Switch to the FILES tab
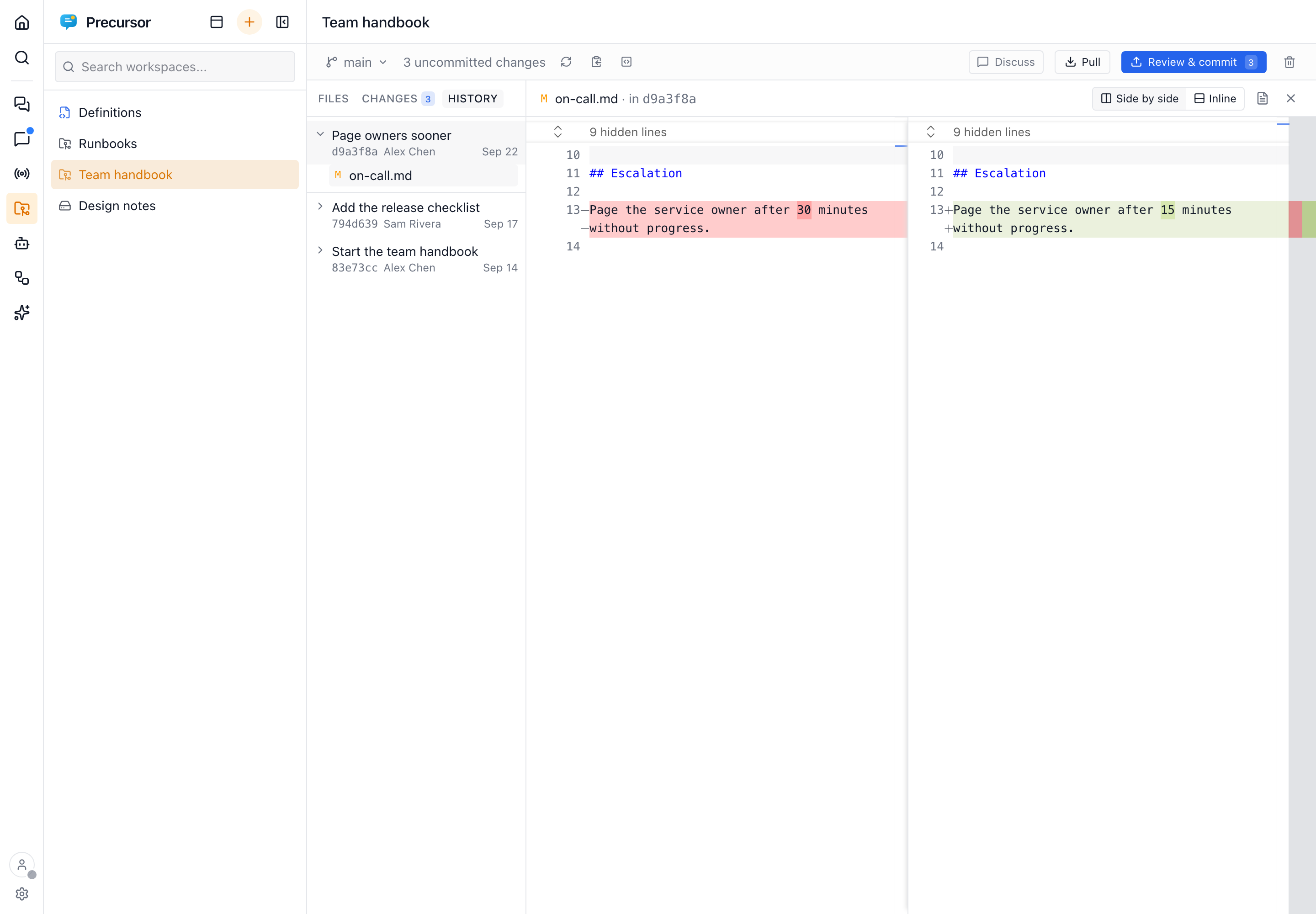This screenshot has height=914, width=1316. coord(333,99)
